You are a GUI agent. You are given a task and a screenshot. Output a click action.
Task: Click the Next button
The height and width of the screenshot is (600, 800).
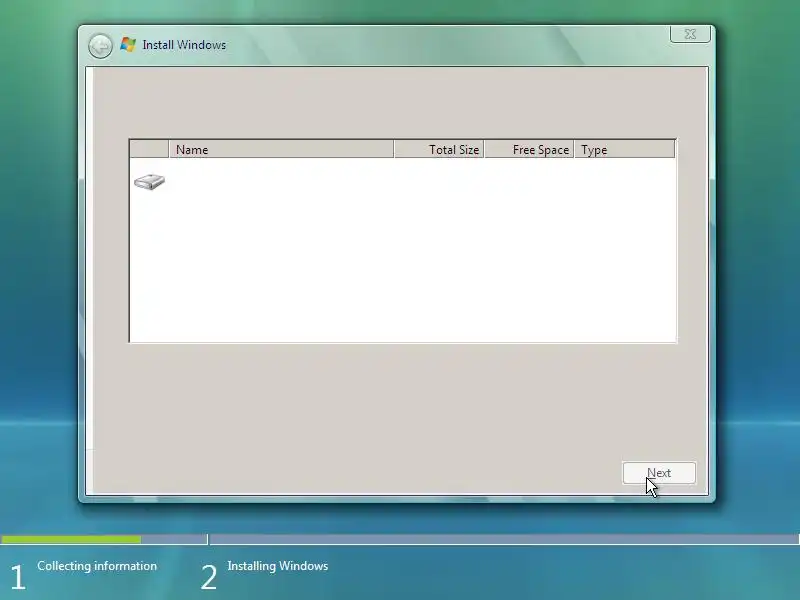659,473
